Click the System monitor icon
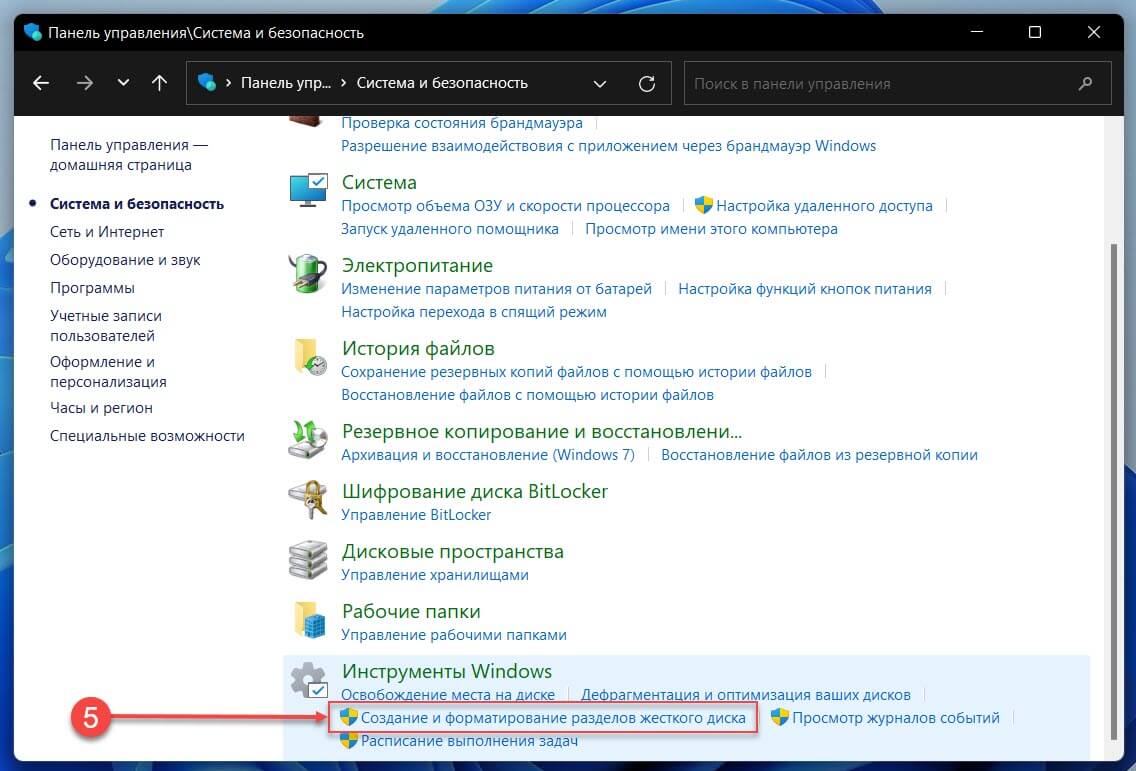 point(308,190)
